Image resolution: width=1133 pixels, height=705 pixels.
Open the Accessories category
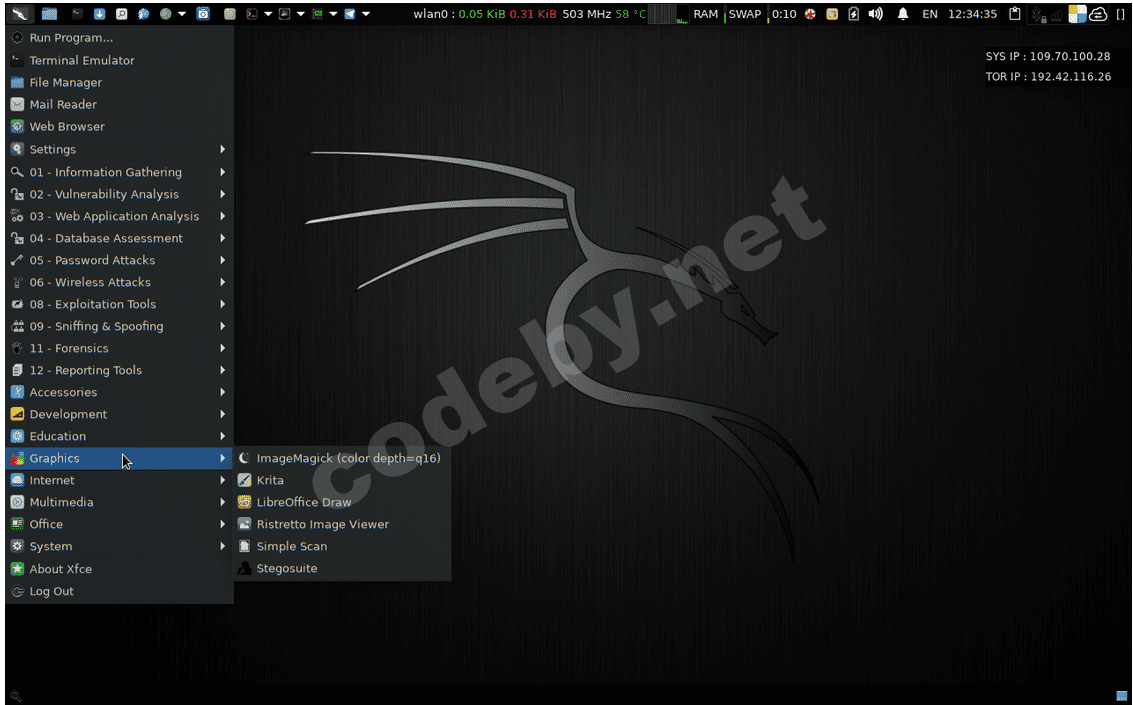(x=119, y=392)
